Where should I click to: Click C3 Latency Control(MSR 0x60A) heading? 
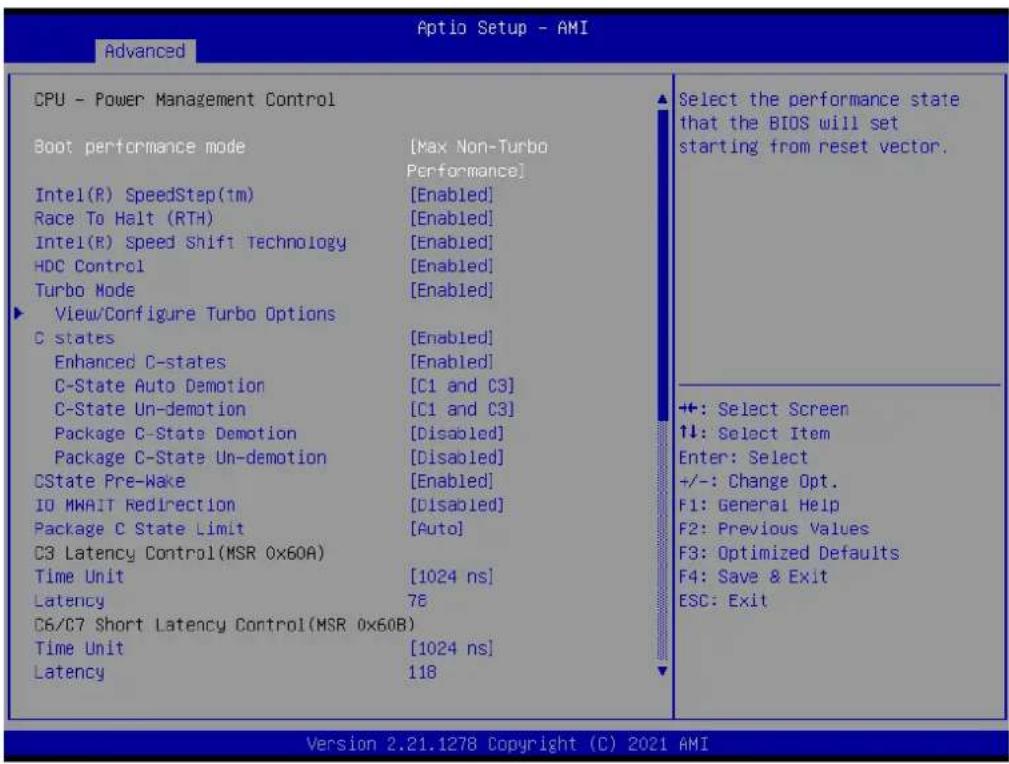(180, 553)
